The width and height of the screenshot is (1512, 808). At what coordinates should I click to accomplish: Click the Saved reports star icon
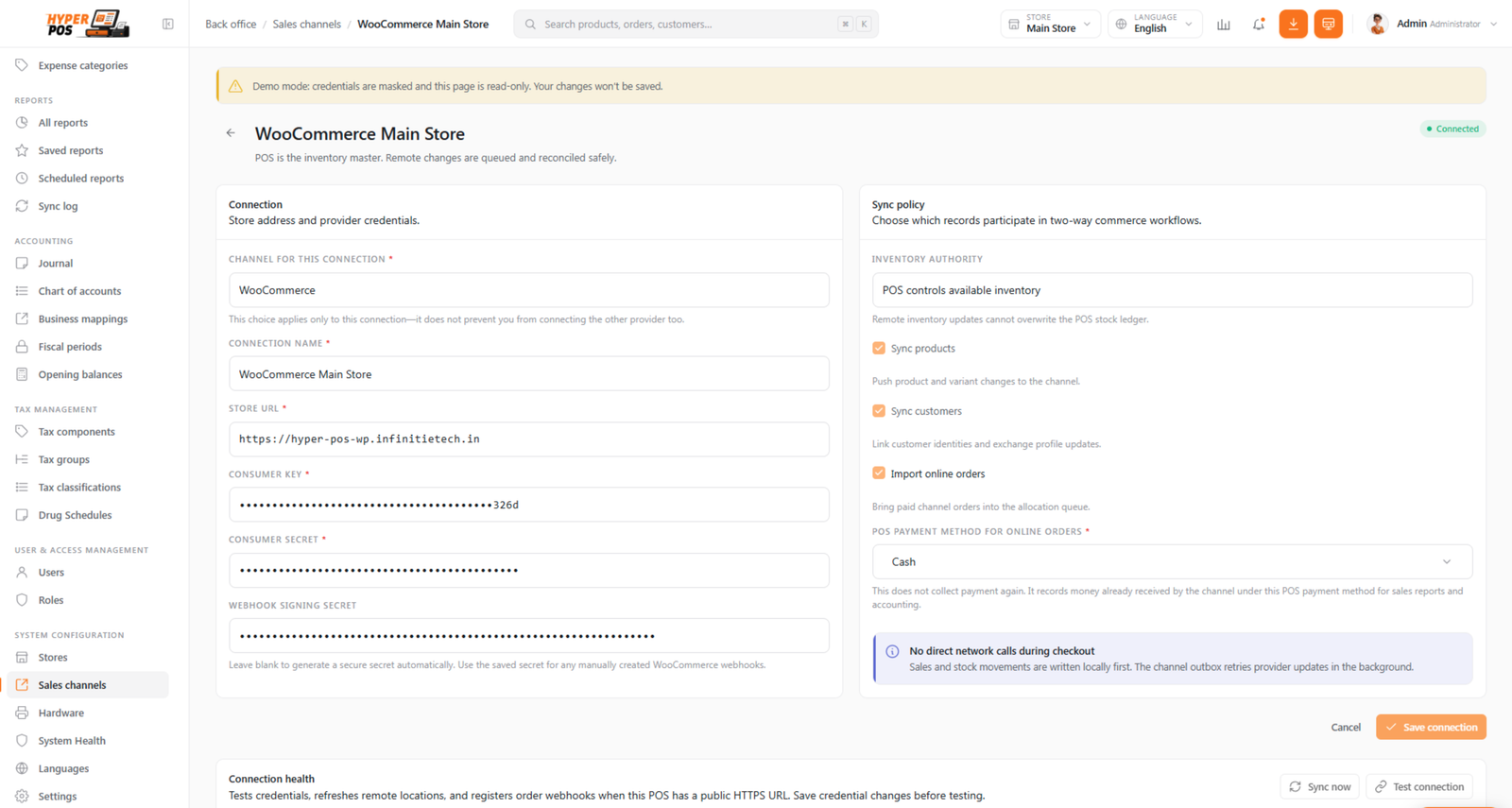pos(22,150)
